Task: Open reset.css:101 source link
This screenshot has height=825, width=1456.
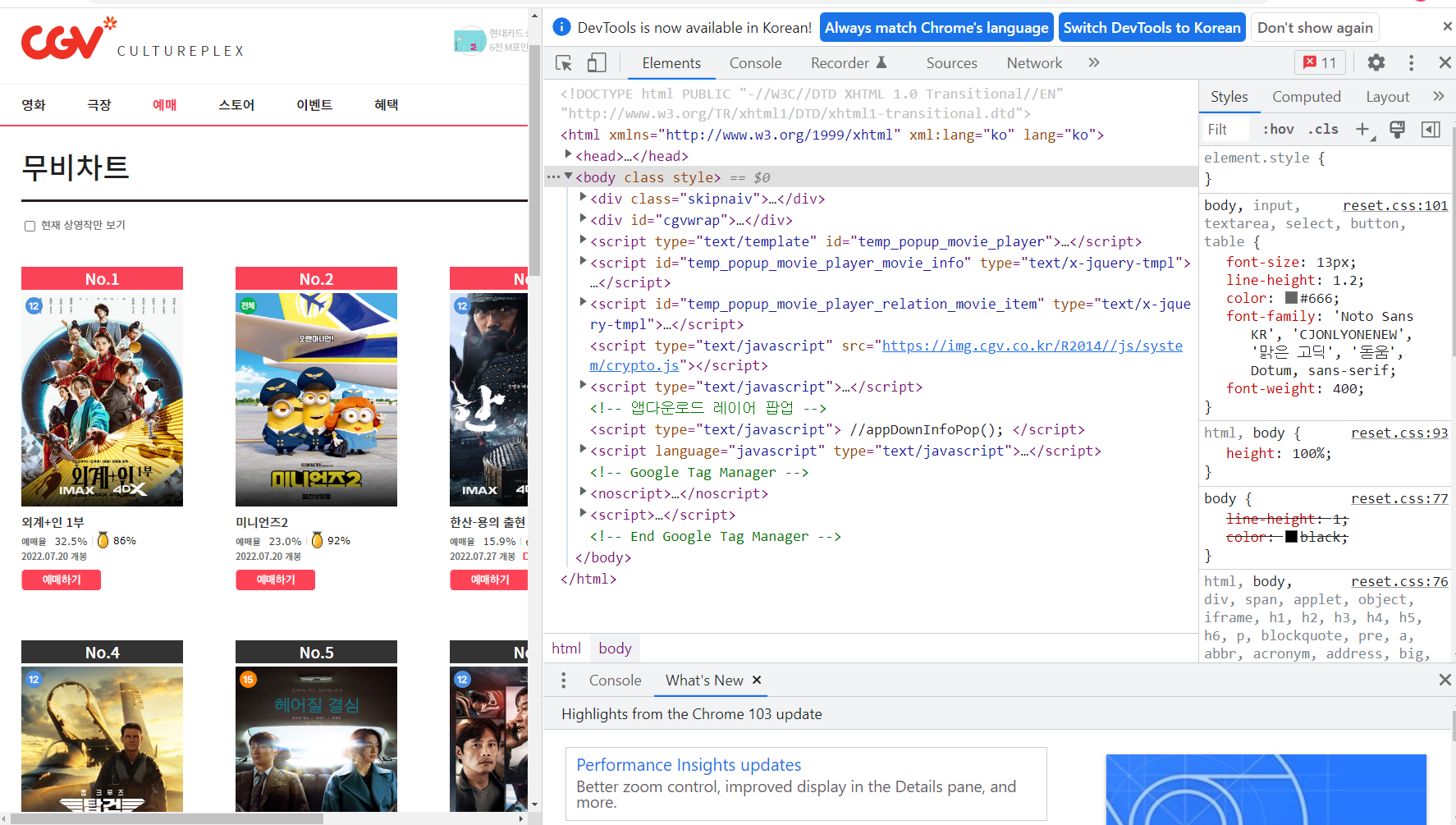Action: click(x=1395, y=205)
